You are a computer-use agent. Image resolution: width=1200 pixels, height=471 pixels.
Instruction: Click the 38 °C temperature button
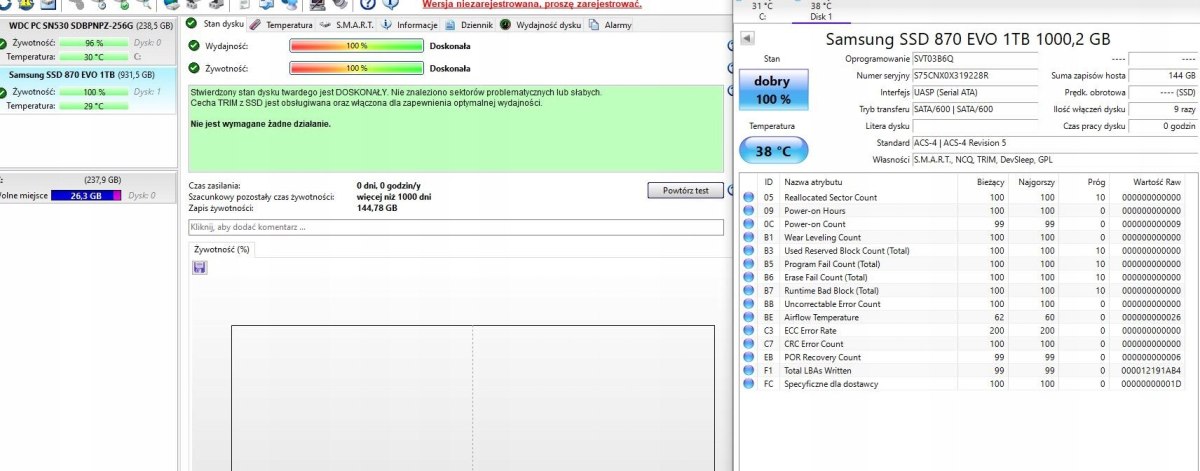772,151
